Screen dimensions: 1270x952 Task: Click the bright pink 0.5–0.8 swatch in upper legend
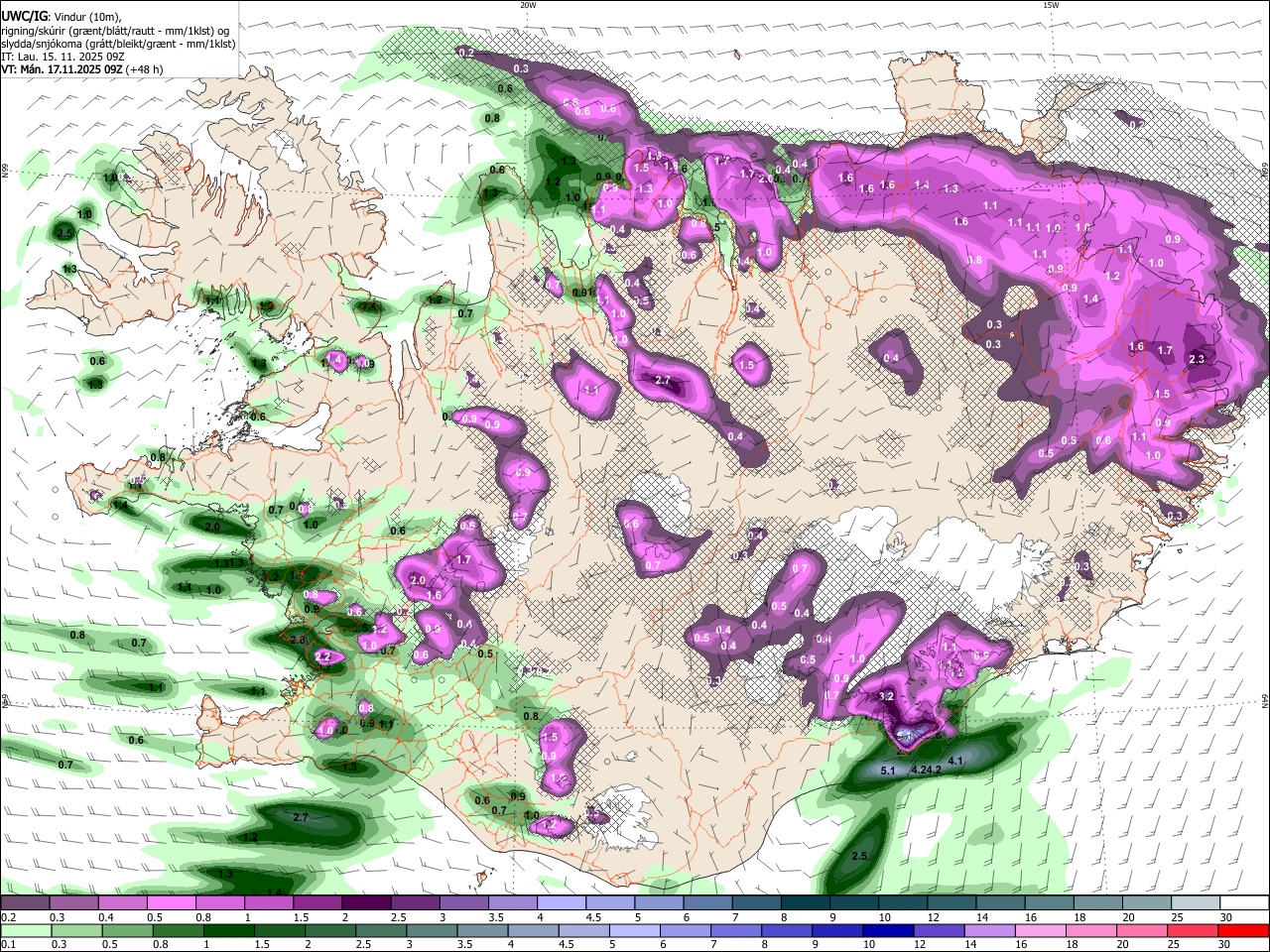click(x=171, y=902)
